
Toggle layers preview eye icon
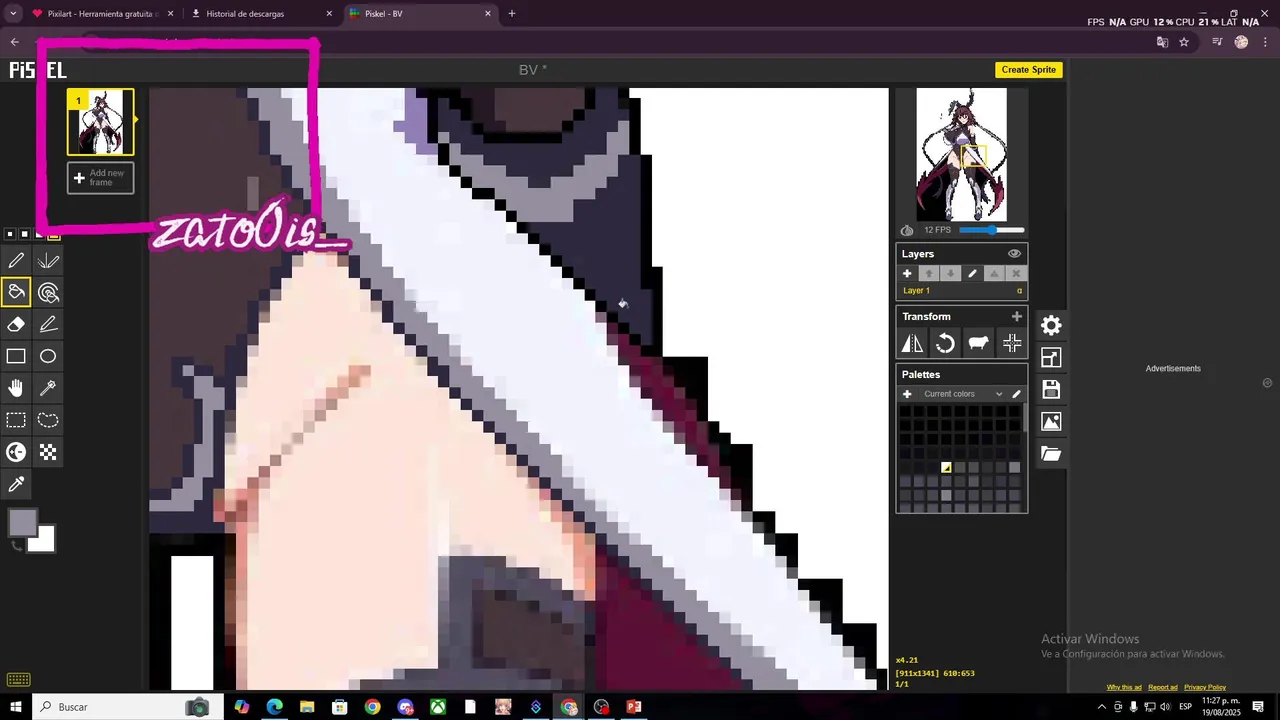[1014, 254]
